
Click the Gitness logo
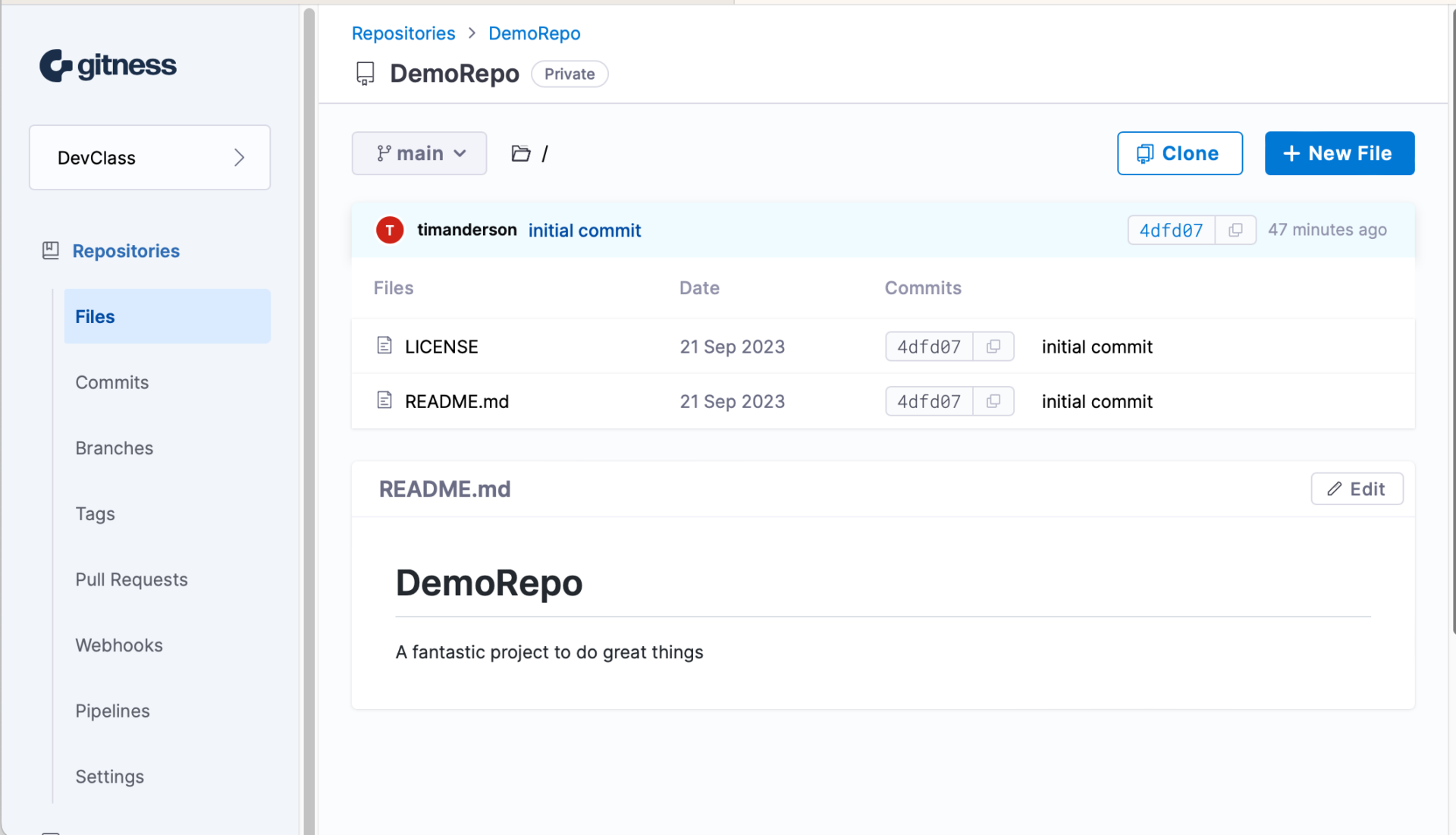tap(107, 64)
